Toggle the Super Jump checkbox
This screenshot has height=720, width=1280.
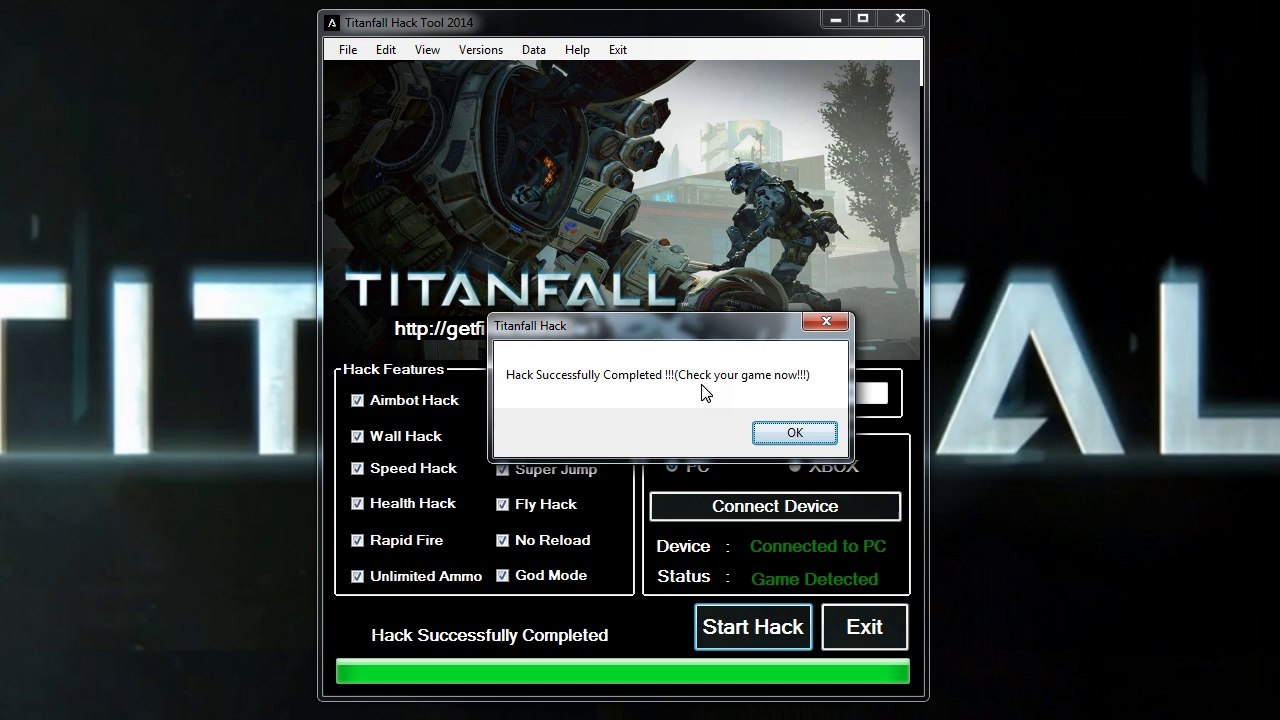[502, 470]
